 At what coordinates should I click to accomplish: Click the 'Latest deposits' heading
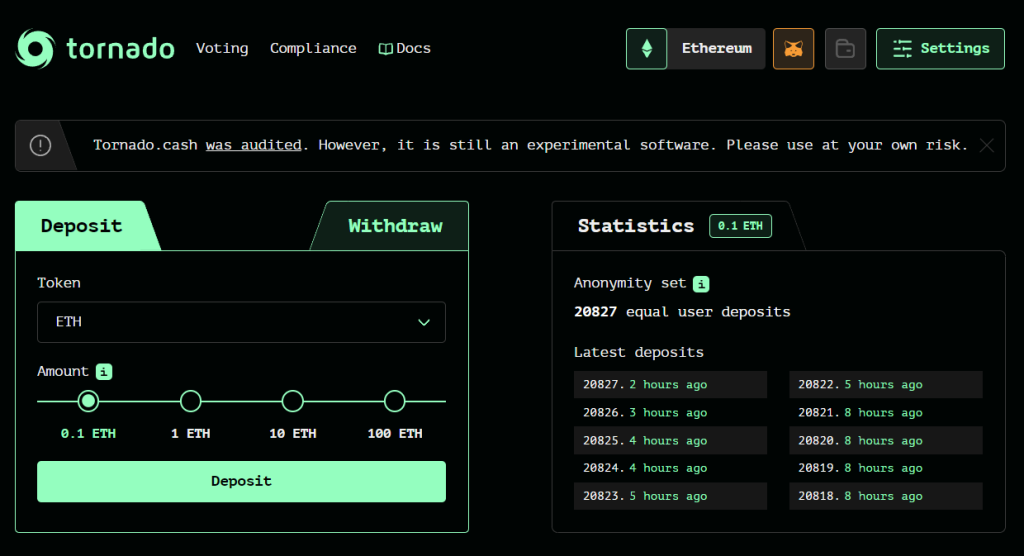coord(639,353)
